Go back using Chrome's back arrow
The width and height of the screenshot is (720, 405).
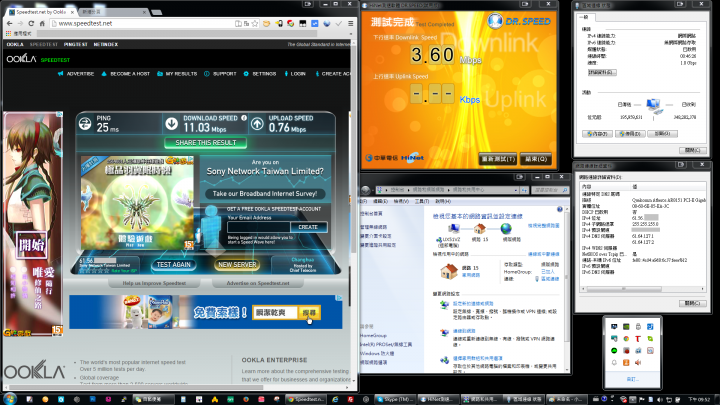pos(9,23)
